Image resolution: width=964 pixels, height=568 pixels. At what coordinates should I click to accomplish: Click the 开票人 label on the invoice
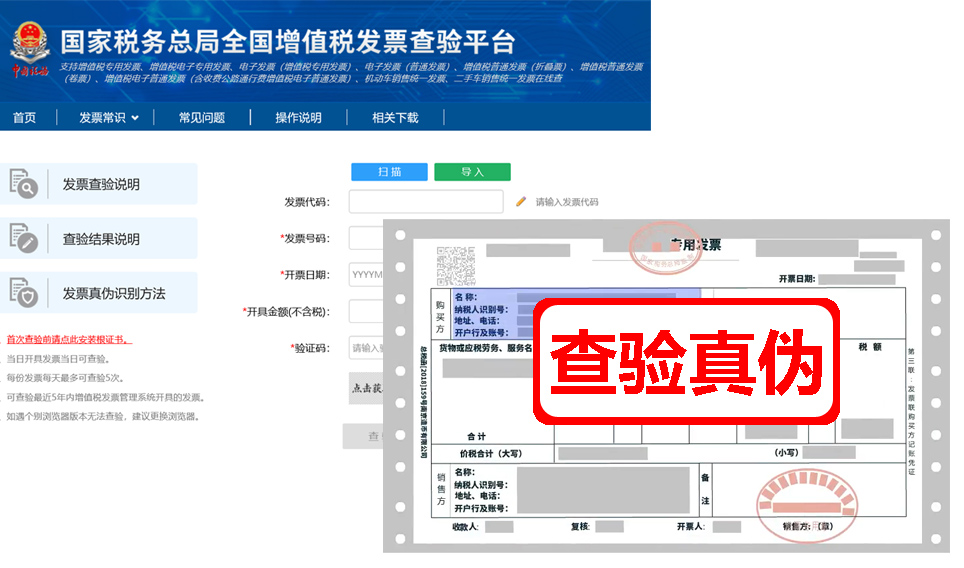point(690,527)
